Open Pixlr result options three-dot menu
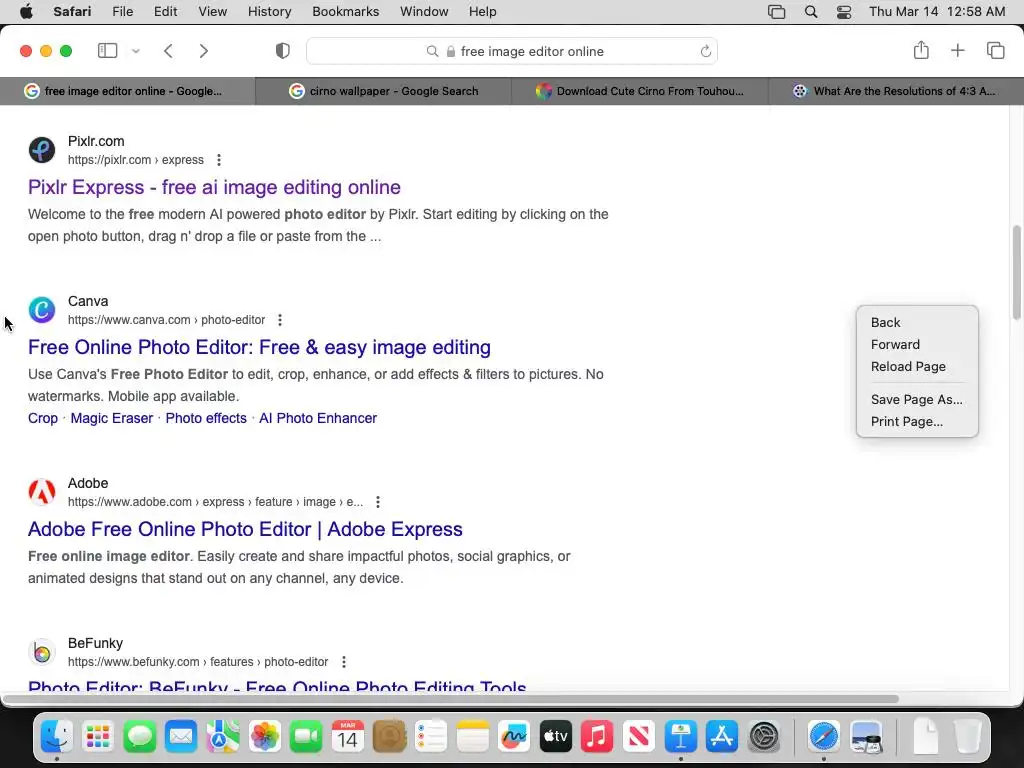The height and width of the screenshot is (768, 1024). [219, 160]
